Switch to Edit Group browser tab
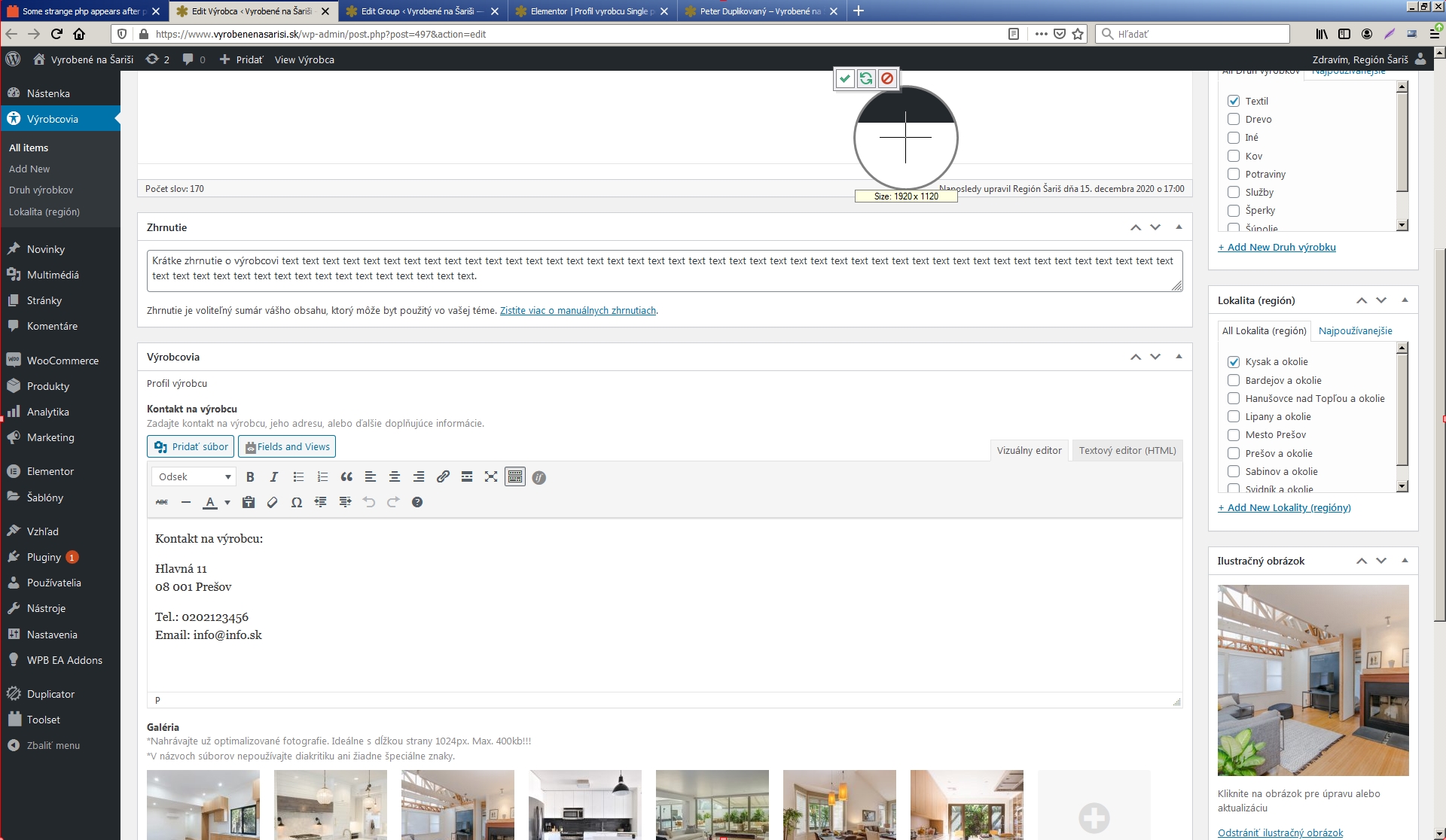This screenshot has height=840, width=1446. click(421, 11)
